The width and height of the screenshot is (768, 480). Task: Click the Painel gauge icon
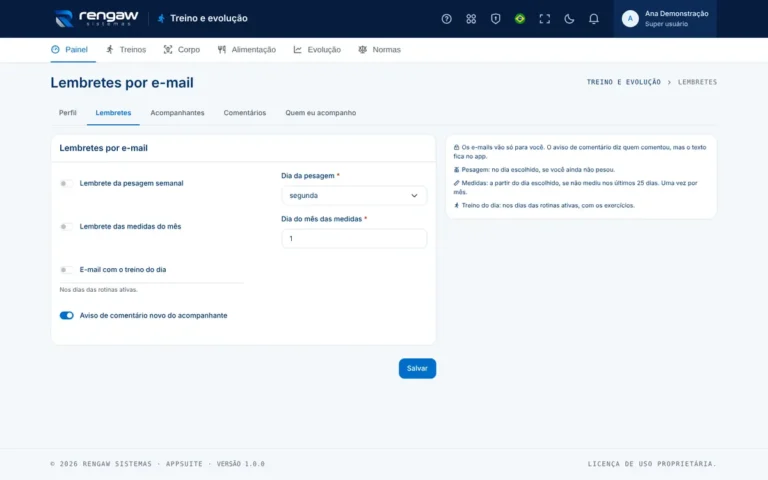55,49
